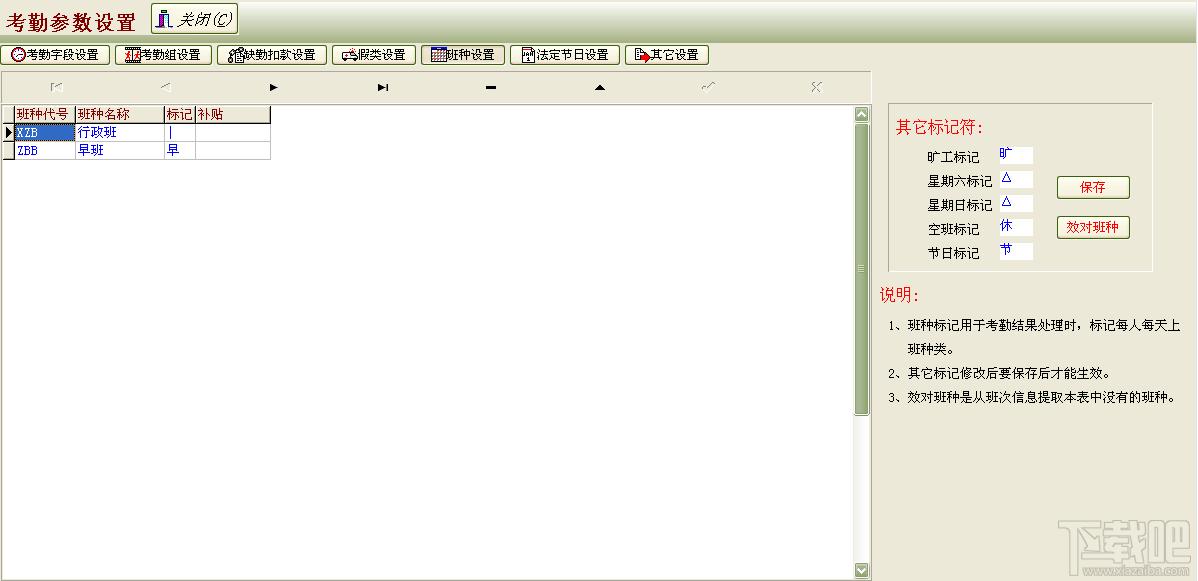The image size is (1198, 581).
Task: Click the 星期日标记 input field
Action: [1016, 203]
